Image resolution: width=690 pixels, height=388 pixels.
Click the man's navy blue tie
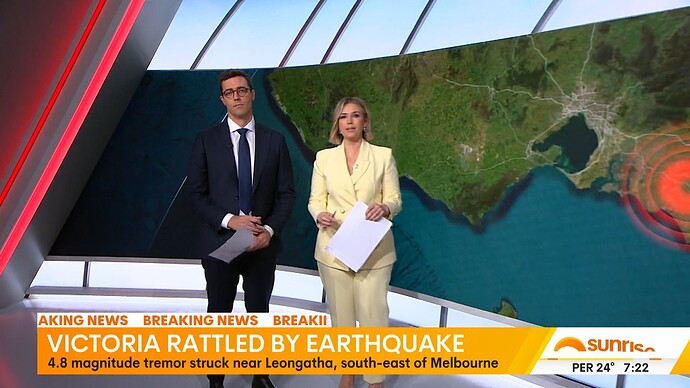(x=245, y=171)
